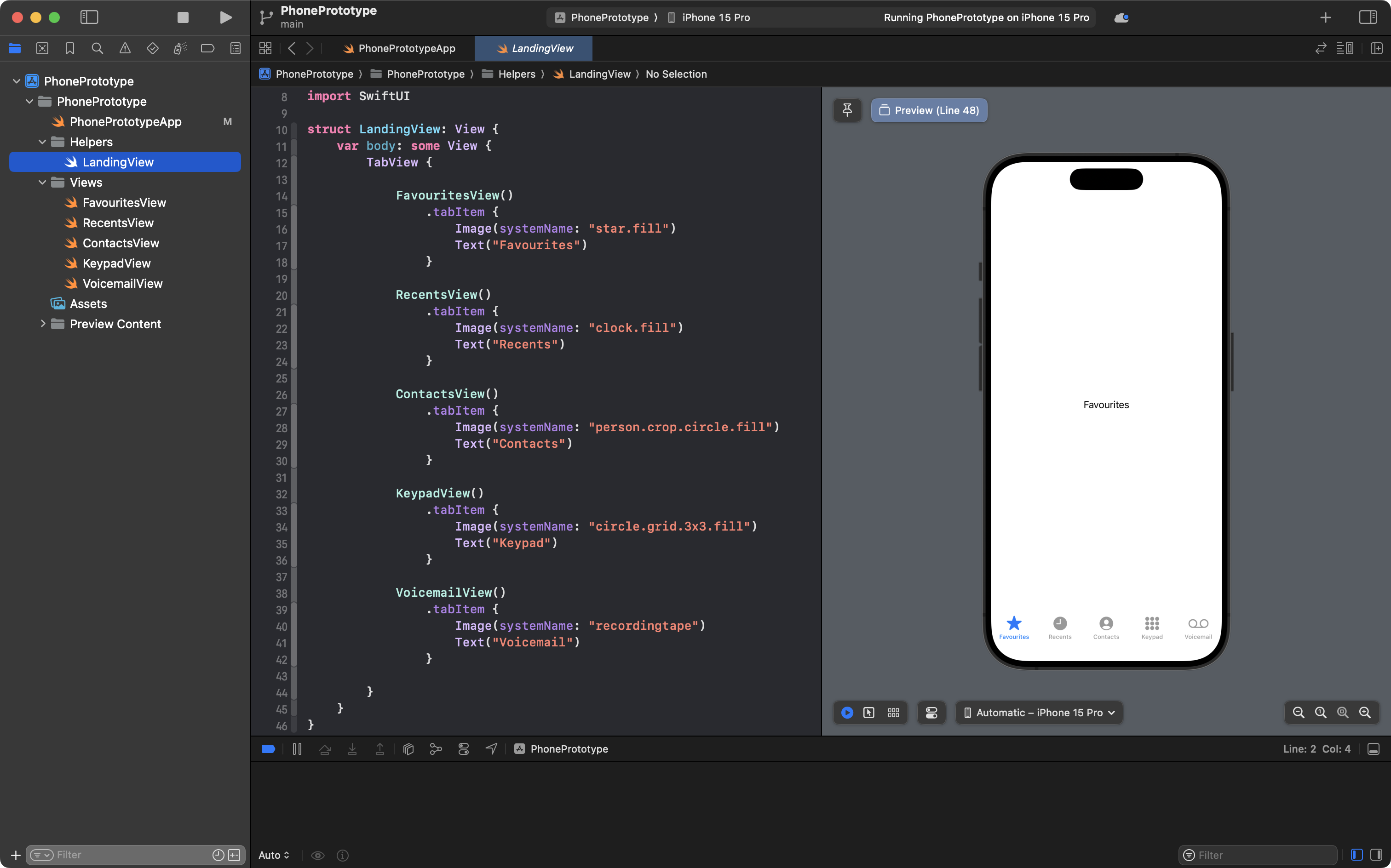The height and width of the screenshot is (868, 1391).
Task: Select KeypadView in the project navigator
Action: point(116,263)
